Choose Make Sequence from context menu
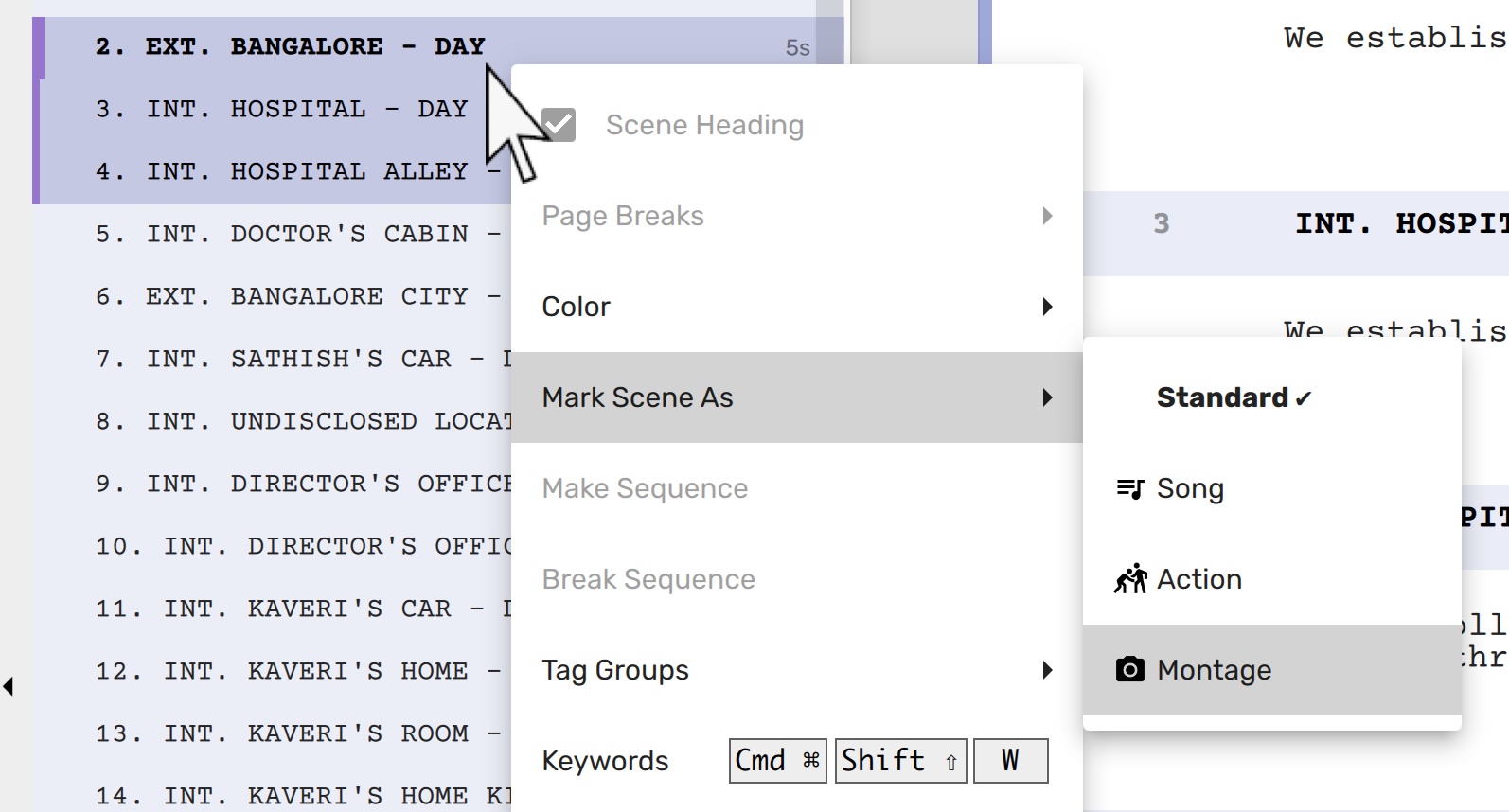1509x812 pixels. pyautogui.click(x=645, y=488)
